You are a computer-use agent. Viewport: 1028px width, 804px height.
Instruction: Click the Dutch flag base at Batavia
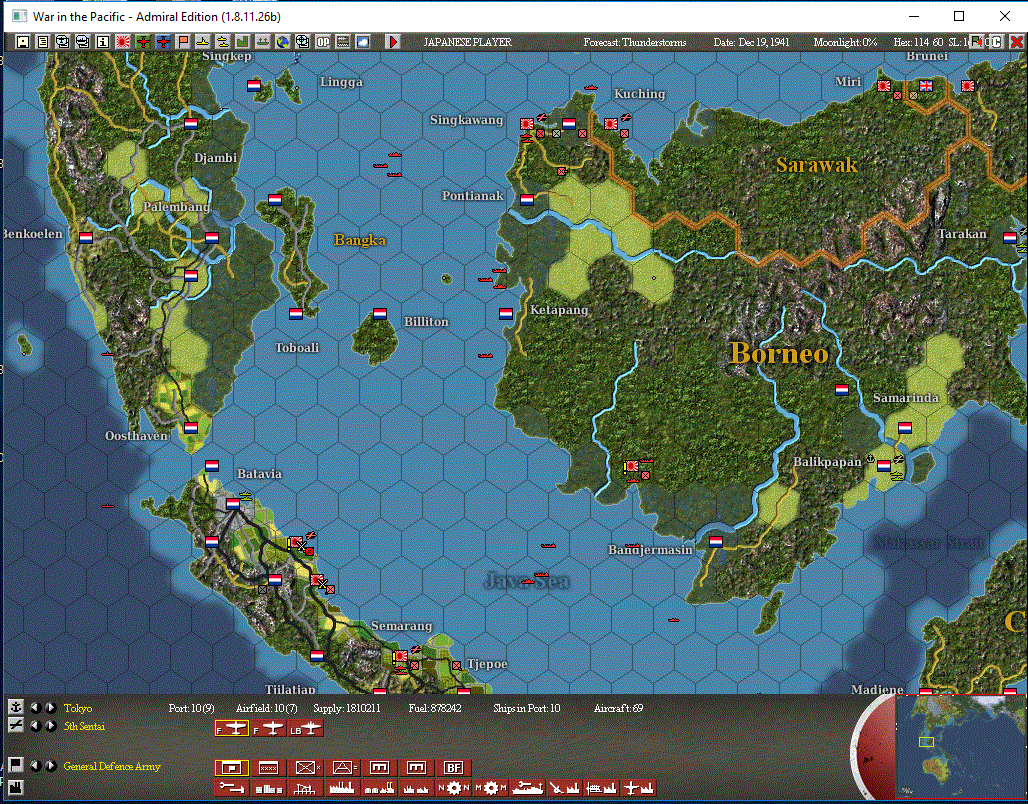pos(233,504)
